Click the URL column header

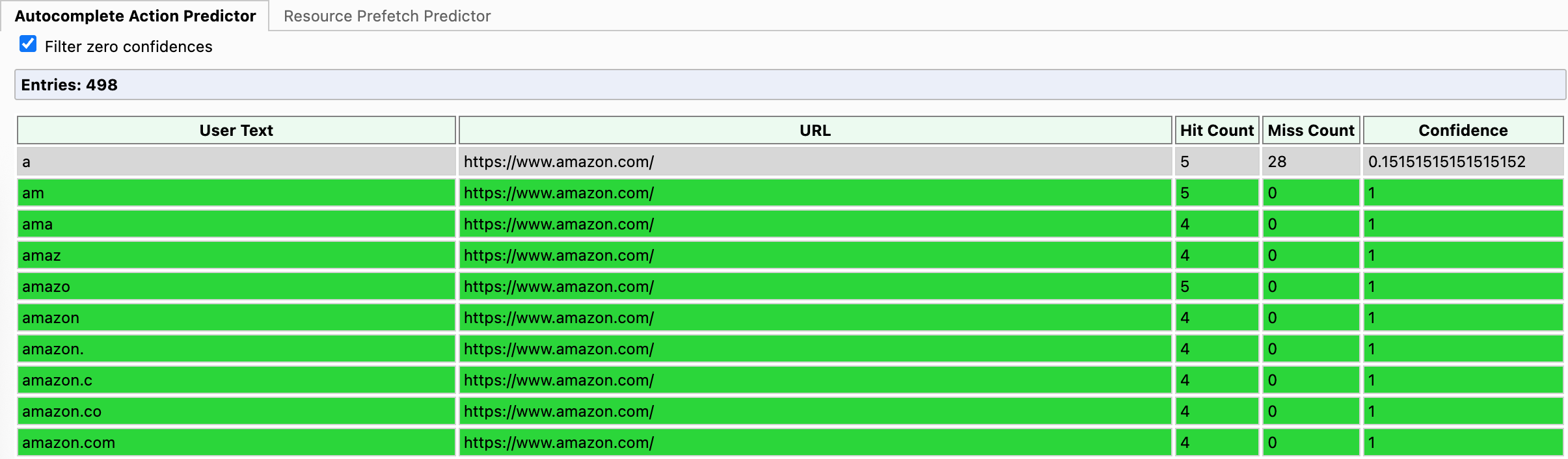[815, 130]
